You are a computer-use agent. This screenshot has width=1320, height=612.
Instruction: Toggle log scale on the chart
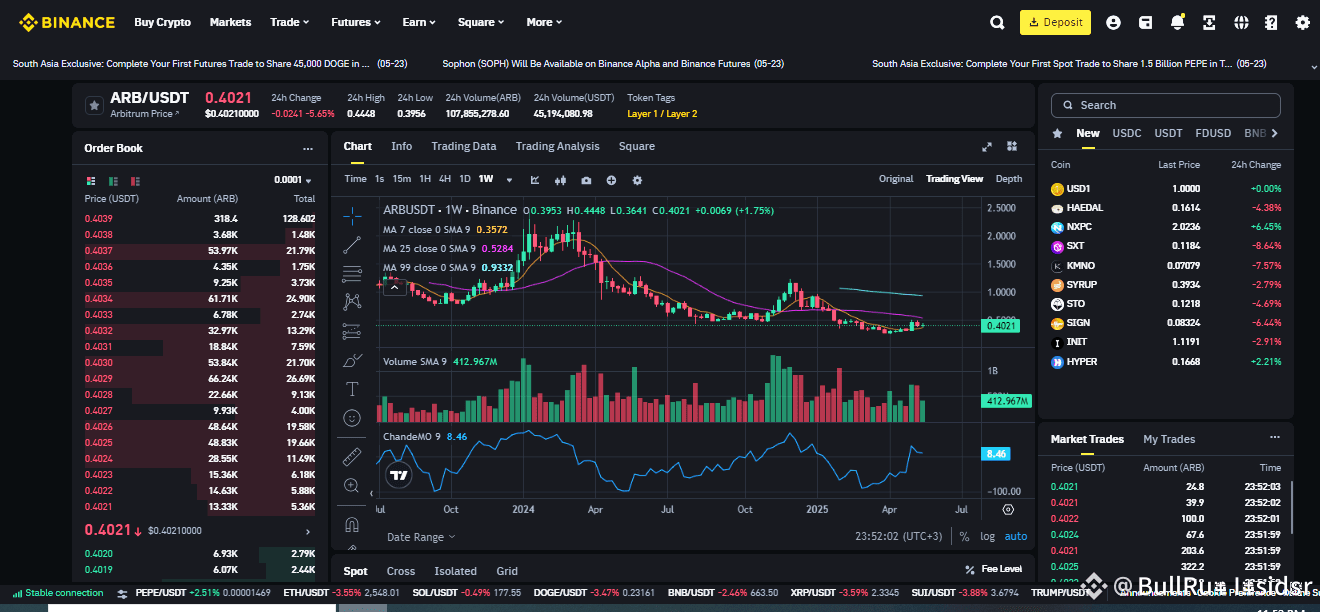[x=987, y=537]
